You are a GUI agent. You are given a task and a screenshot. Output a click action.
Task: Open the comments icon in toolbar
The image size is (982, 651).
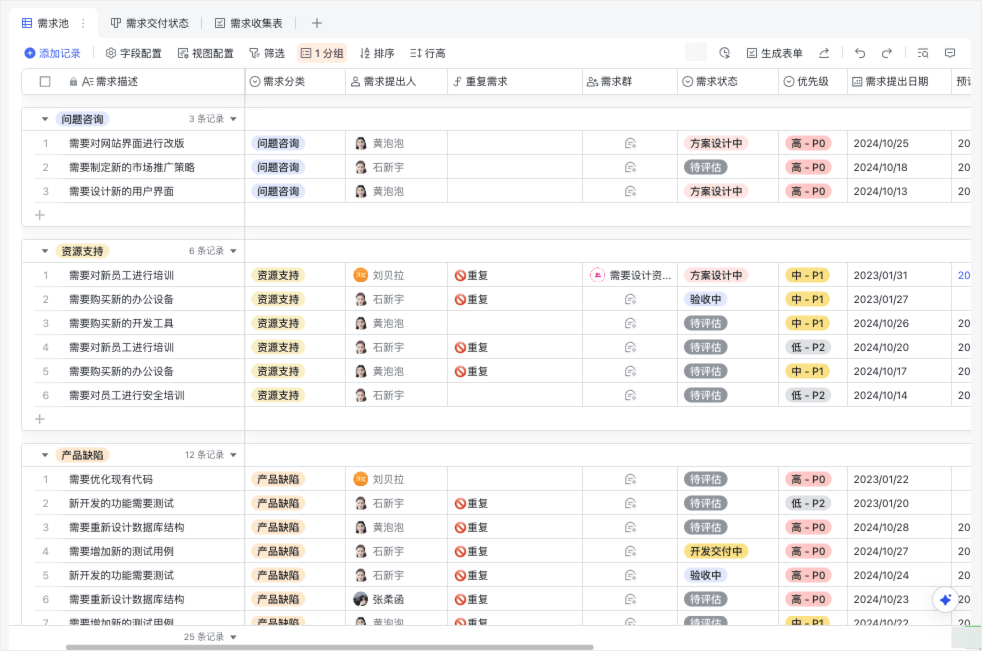[950, 53]
